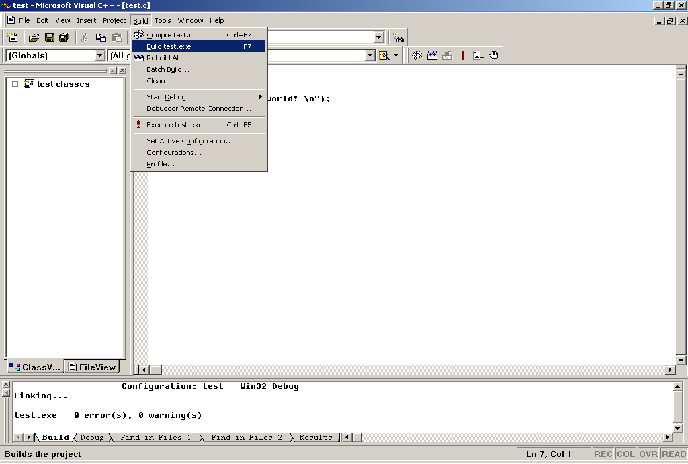The height and width of the screenshot is (464, 688).
Task: Choose Build test.exe menu entry
Action: pos(199,46)
